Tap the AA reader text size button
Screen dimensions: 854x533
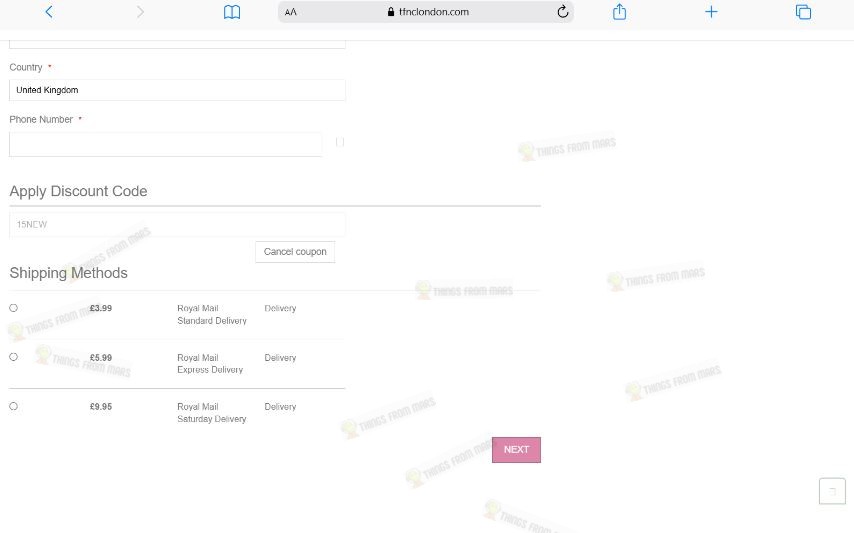click(x=291, y=12)
